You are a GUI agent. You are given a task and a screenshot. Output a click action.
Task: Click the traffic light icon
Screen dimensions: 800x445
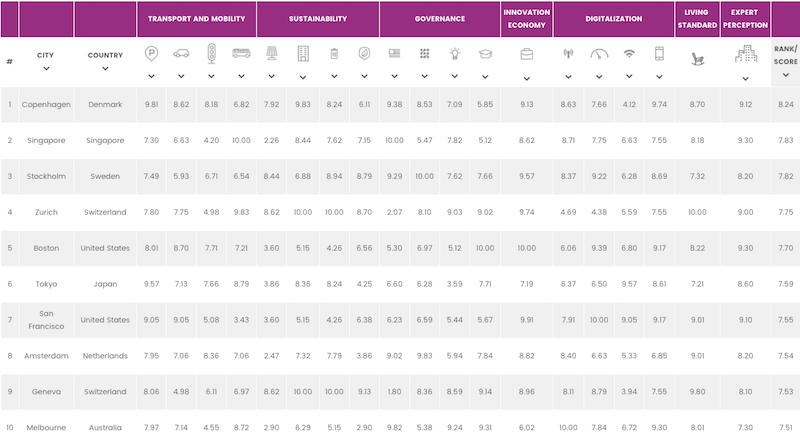click(x=211, y=55)
